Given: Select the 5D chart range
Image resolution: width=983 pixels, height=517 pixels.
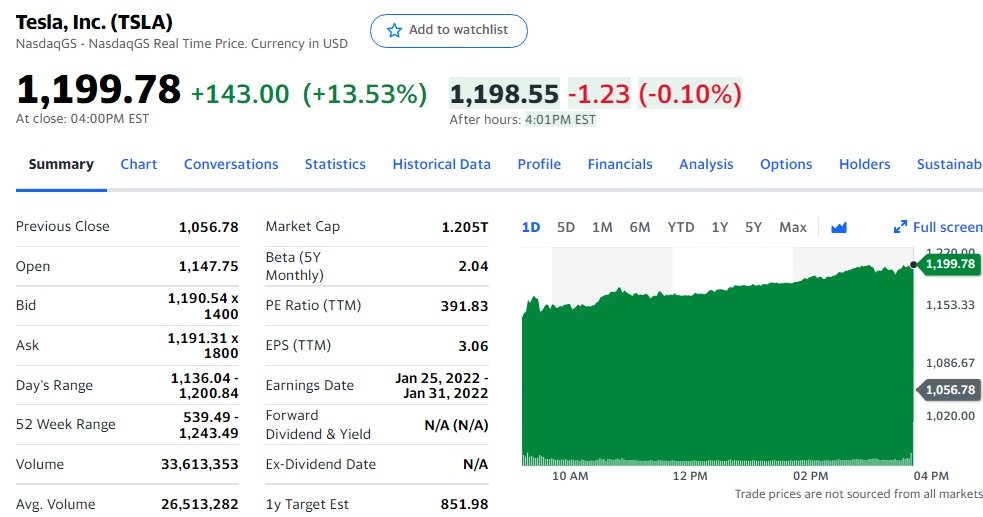Looking at the screenshot, I should click(x=566, y=227).
